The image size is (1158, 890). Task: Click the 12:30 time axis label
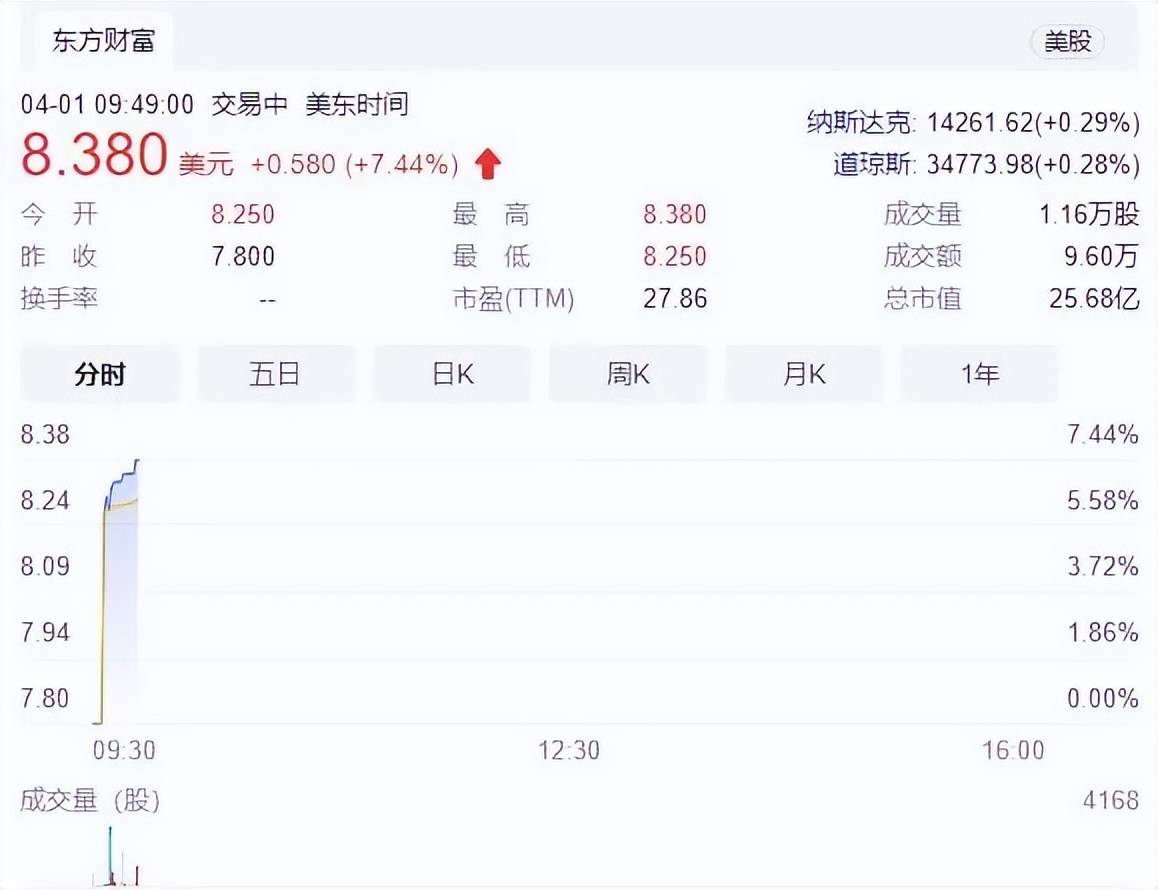coord(569,750)
